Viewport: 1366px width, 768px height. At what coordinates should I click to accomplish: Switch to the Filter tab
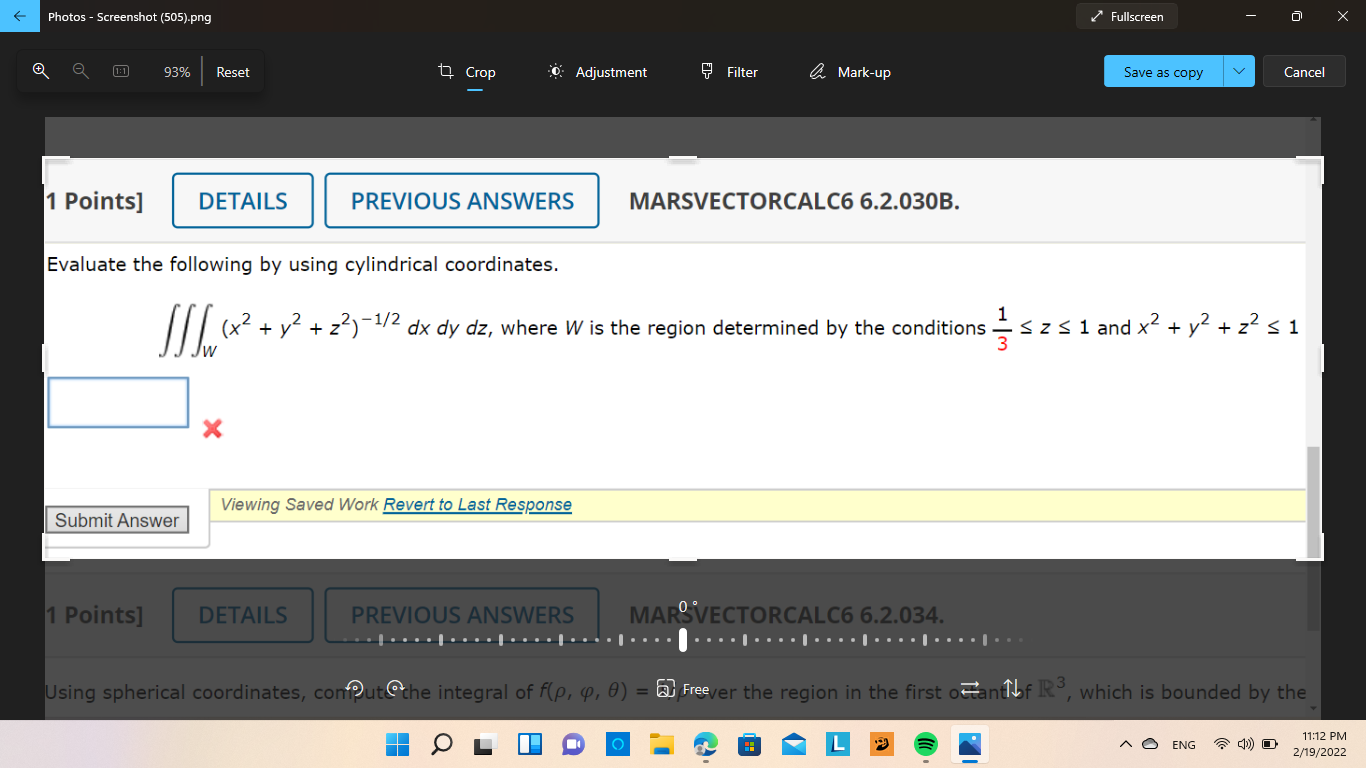728,71
